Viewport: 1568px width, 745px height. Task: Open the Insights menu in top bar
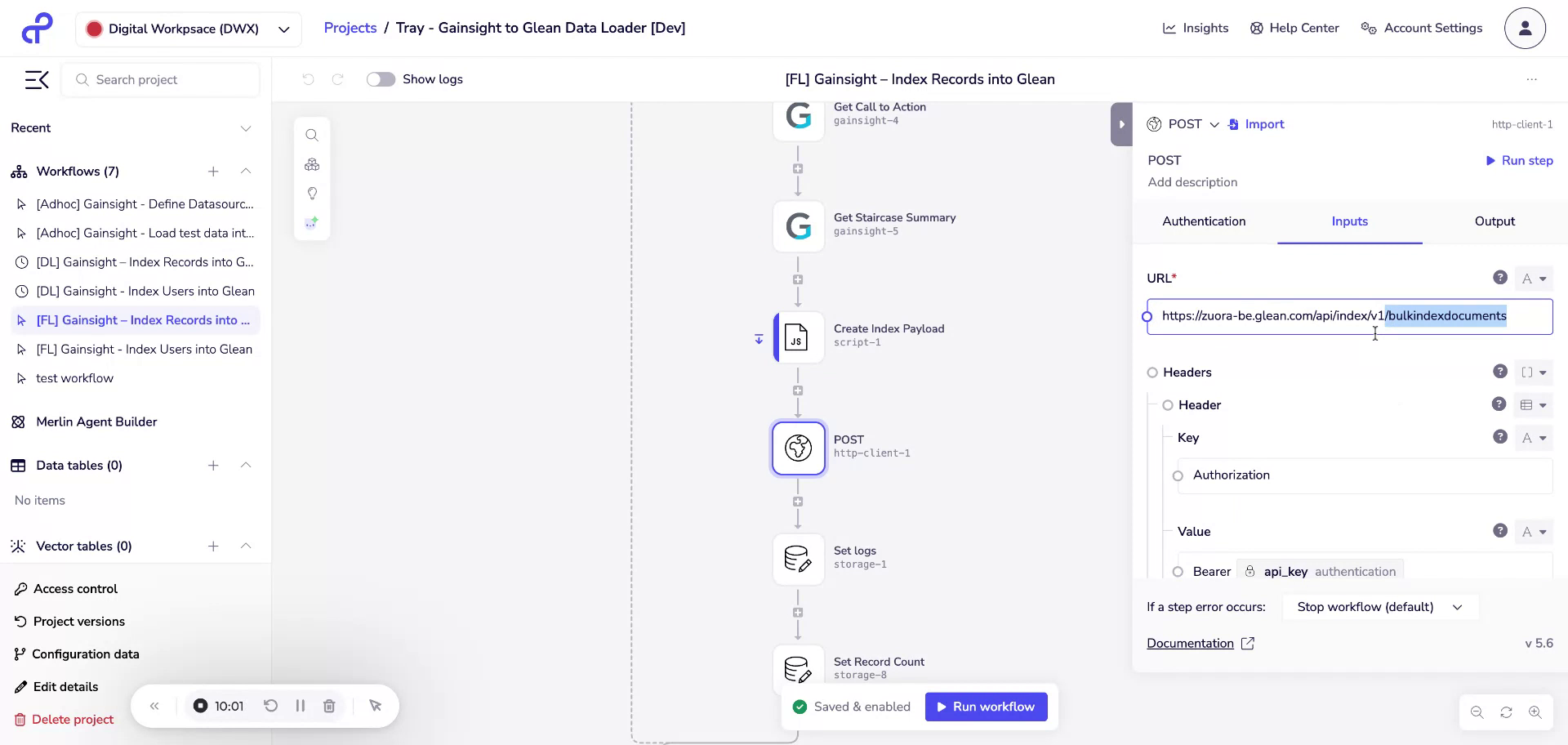1196,27
